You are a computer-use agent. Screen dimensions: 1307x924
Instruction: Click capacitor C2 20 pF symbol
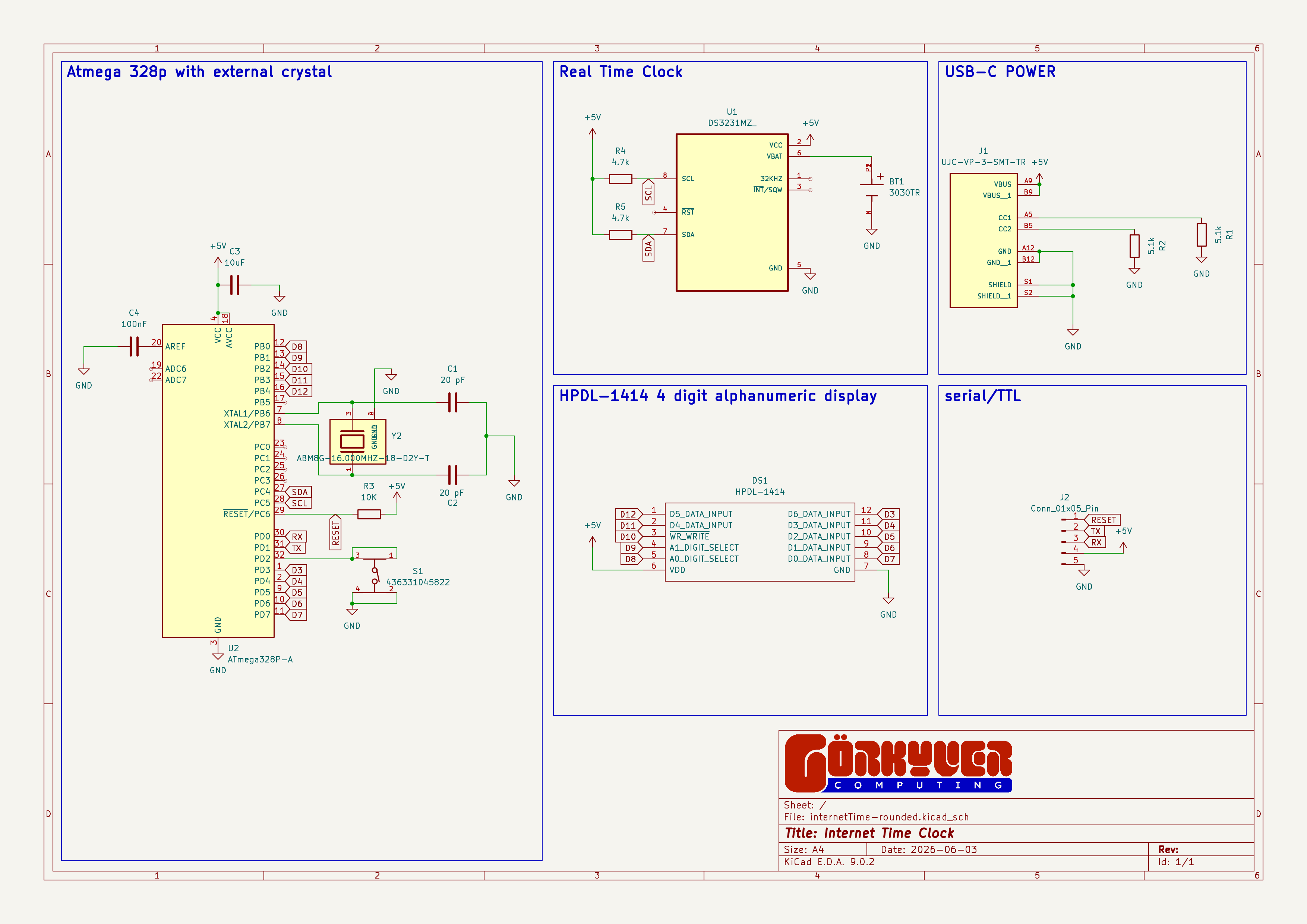pos(452,475)
